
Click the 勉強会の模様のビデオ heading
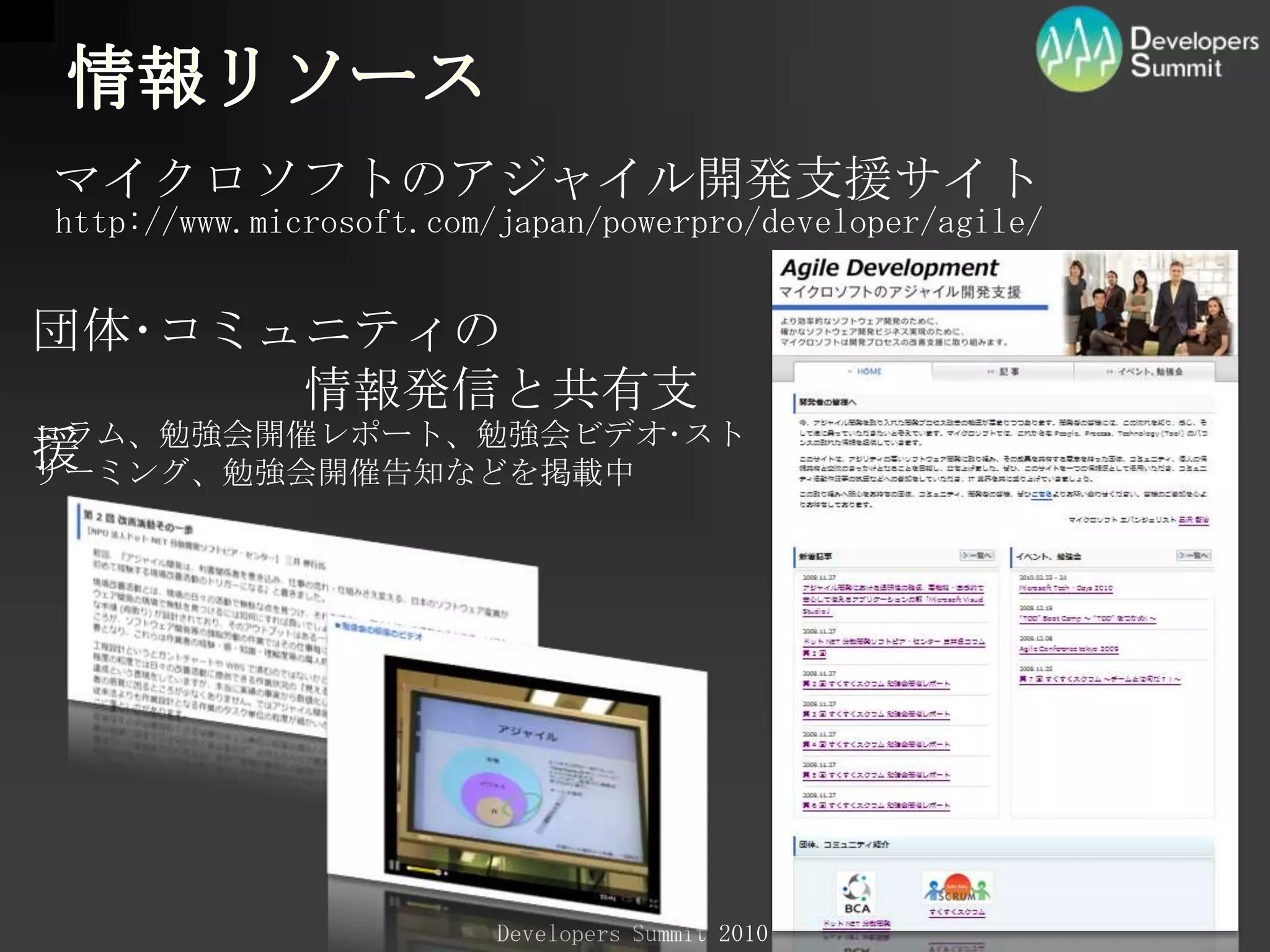coord(379,631)
